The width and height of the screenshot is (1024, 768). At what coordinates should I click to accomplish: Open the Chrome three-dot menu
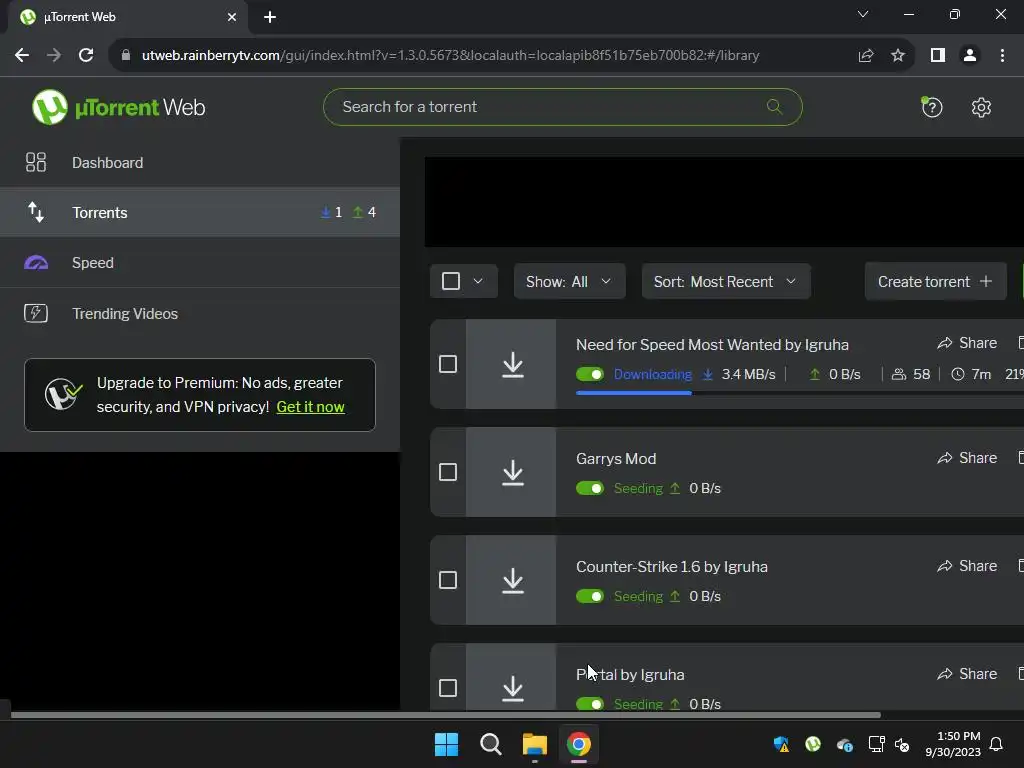click(1002, 56)
